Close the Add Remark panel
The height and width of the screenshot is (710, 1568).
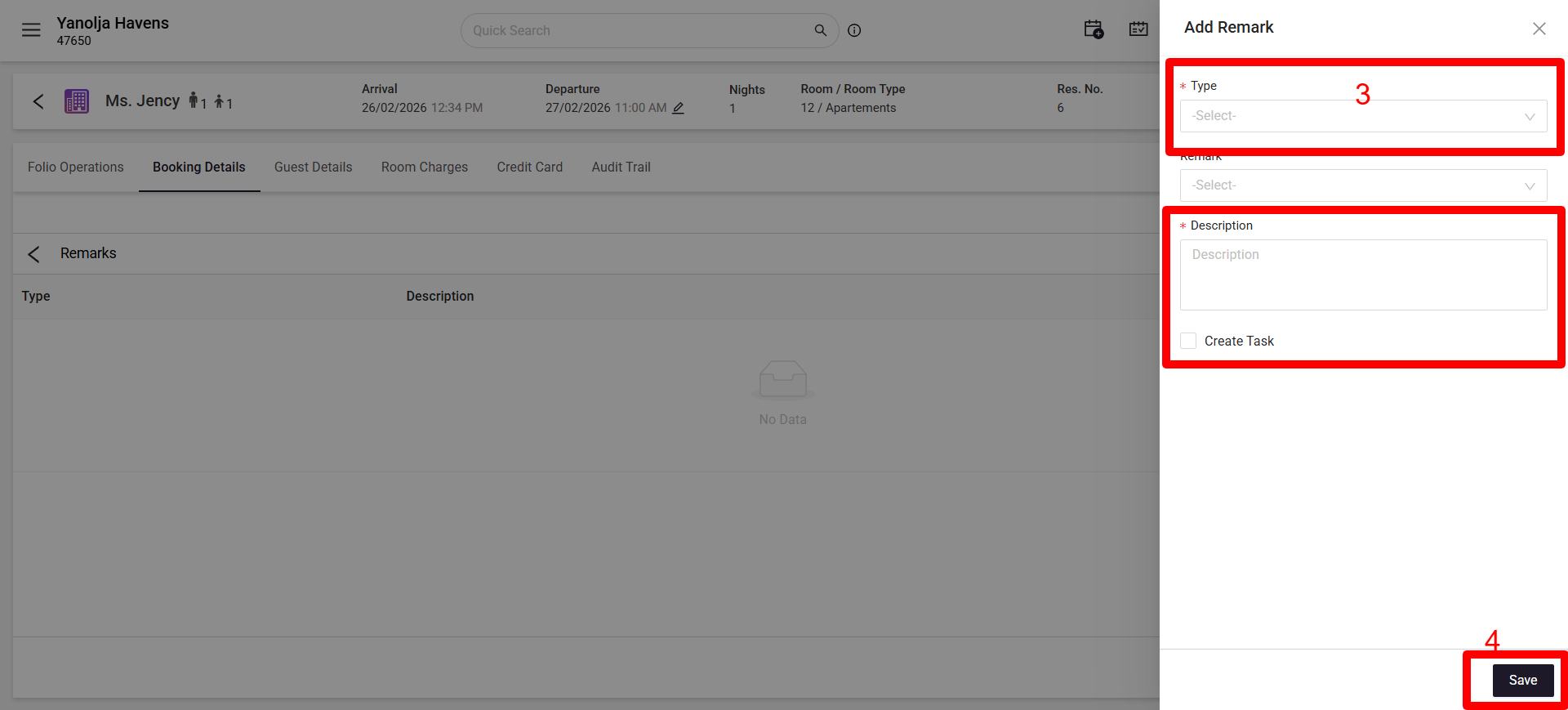1539,29
